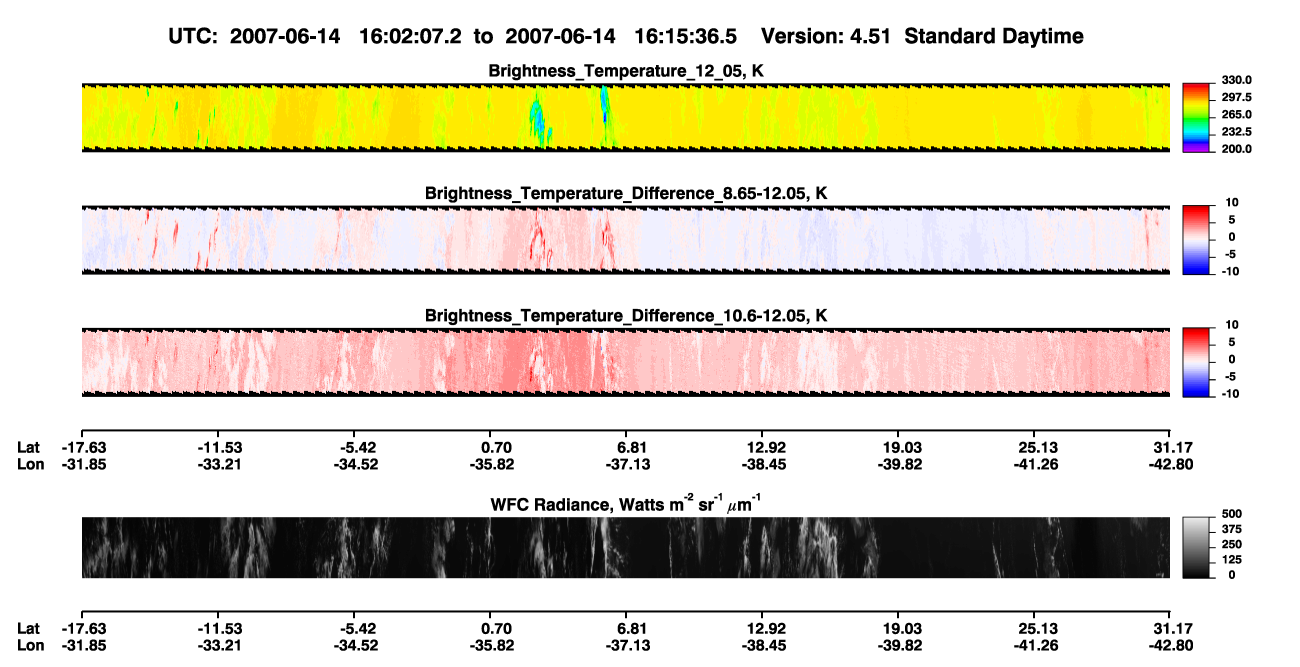The image size is (1300, 667).
Task: Click longitude -33.21 on the bottom axis
Action: click(x=218, y=645)
